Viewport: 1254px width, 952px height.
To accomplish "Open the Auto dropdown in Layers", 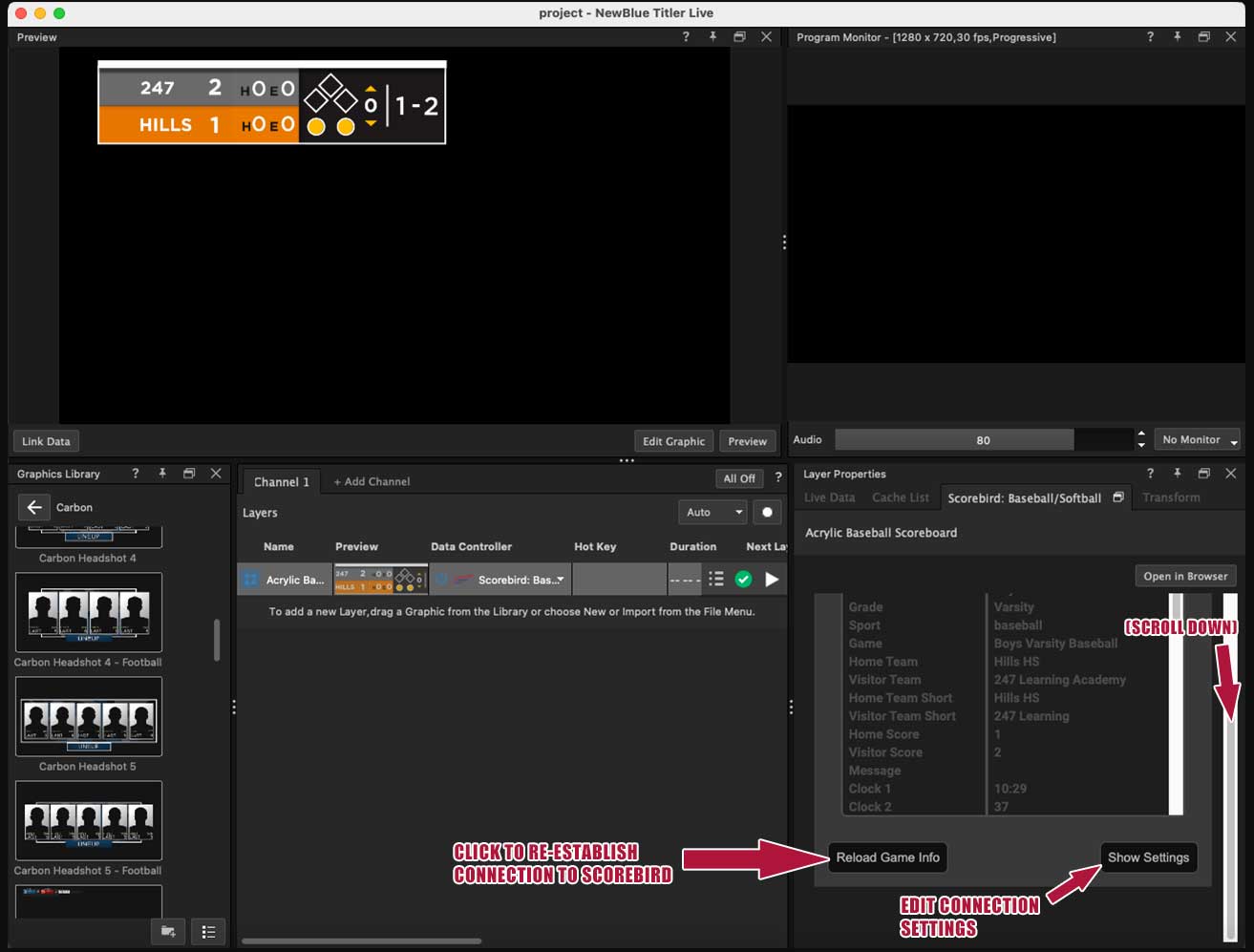I will pos(712,512).
